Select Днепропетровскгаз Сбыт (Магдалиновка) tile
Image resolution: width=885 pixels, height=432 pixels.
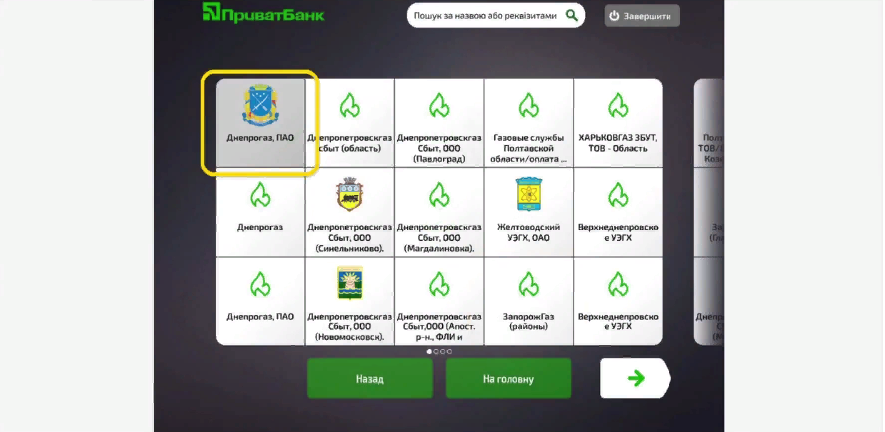439,212
